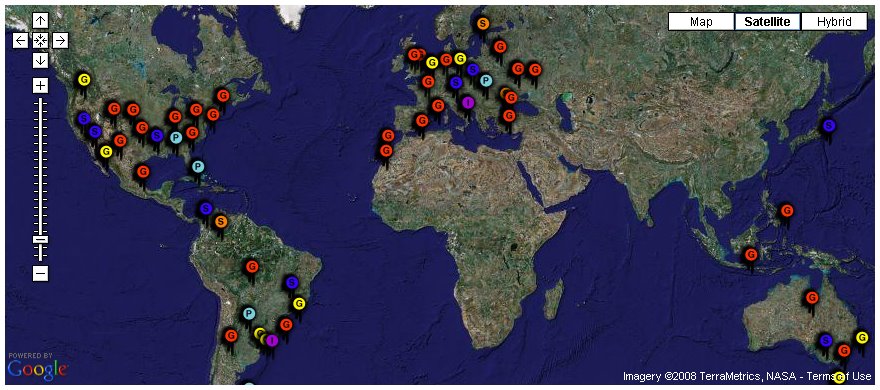Zoom out with the minus button
Screen dimensions: 880x390
pos(40,274)
